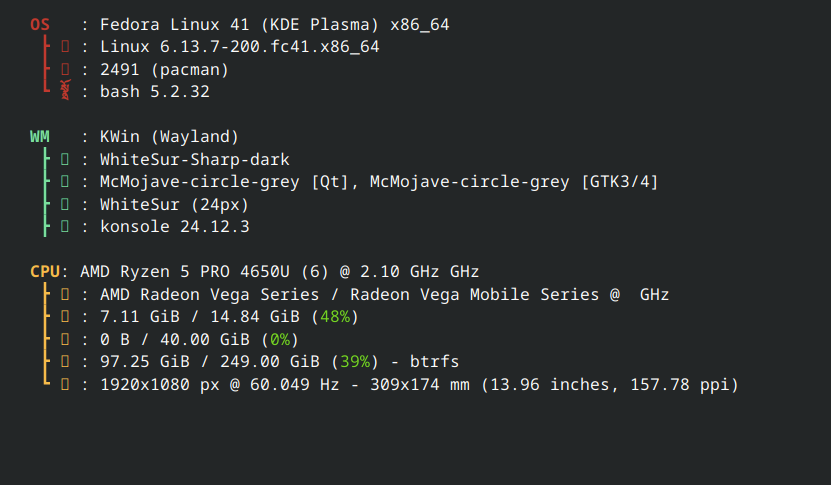The image size is (831, 485).
Task: Click the memory icon beside 7.11 GiB / 14.84 GiB
Action: [65, 317]
